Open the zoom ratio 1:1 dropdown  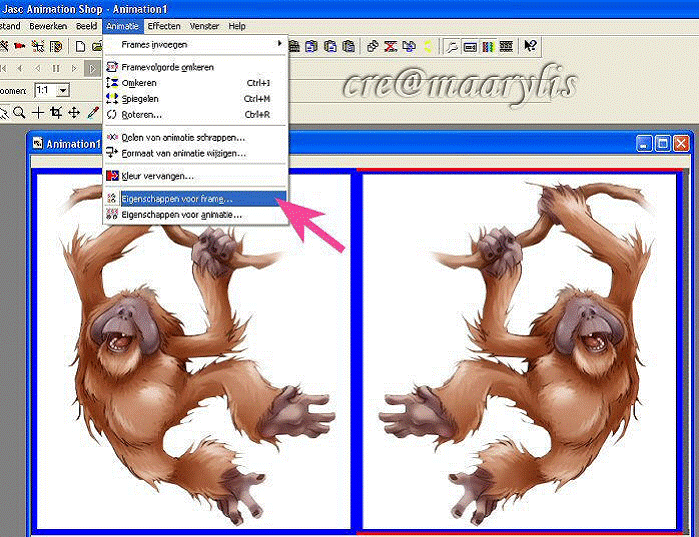click(x=63, y=90)
